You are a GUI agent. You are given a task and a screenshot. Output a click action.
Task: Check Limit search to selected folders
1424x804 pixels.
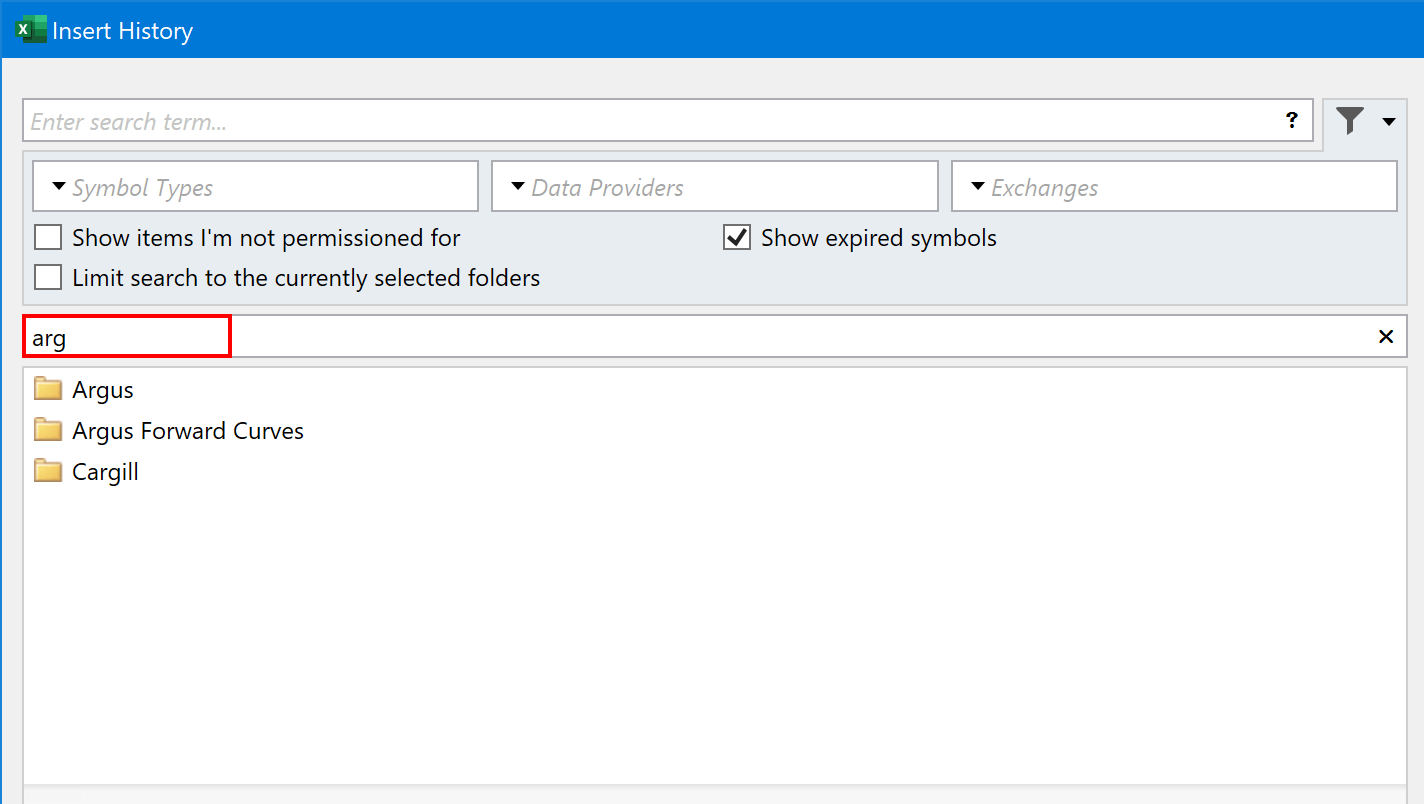click(x=48, y=277)
